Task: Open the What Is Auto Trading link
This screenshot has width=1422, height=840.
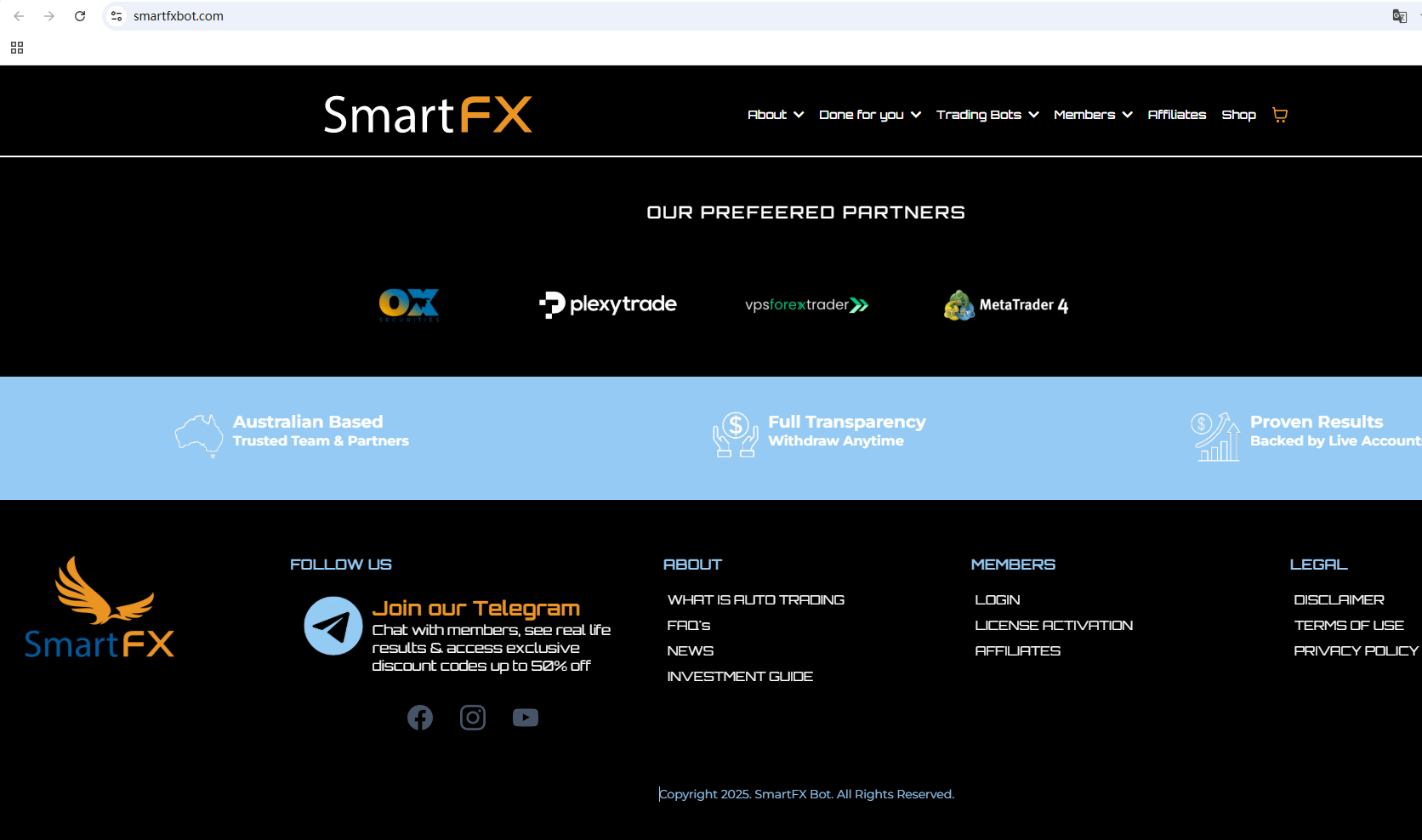Action: point(756,600)
